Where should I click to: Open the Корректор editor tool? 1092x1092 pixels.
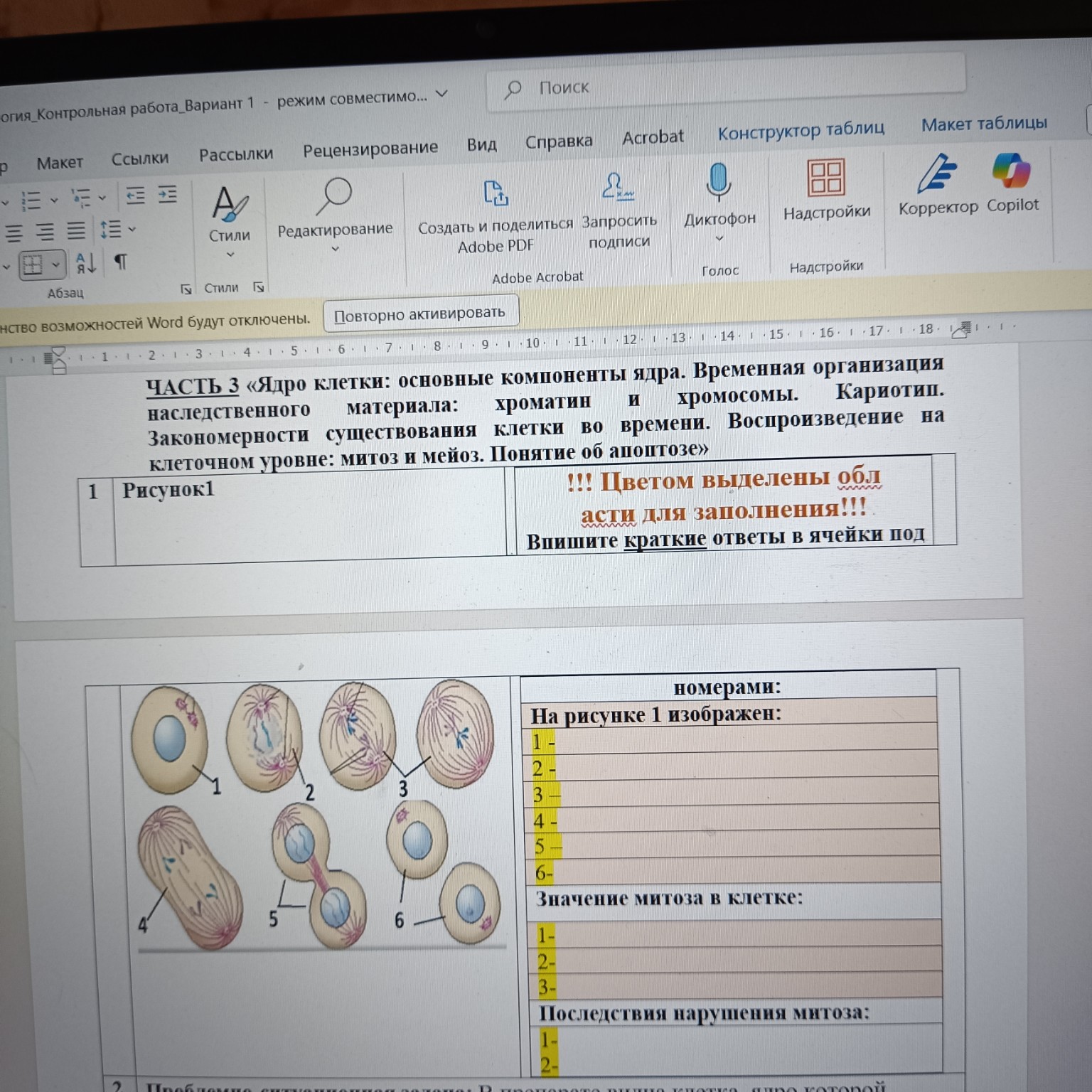938,185
